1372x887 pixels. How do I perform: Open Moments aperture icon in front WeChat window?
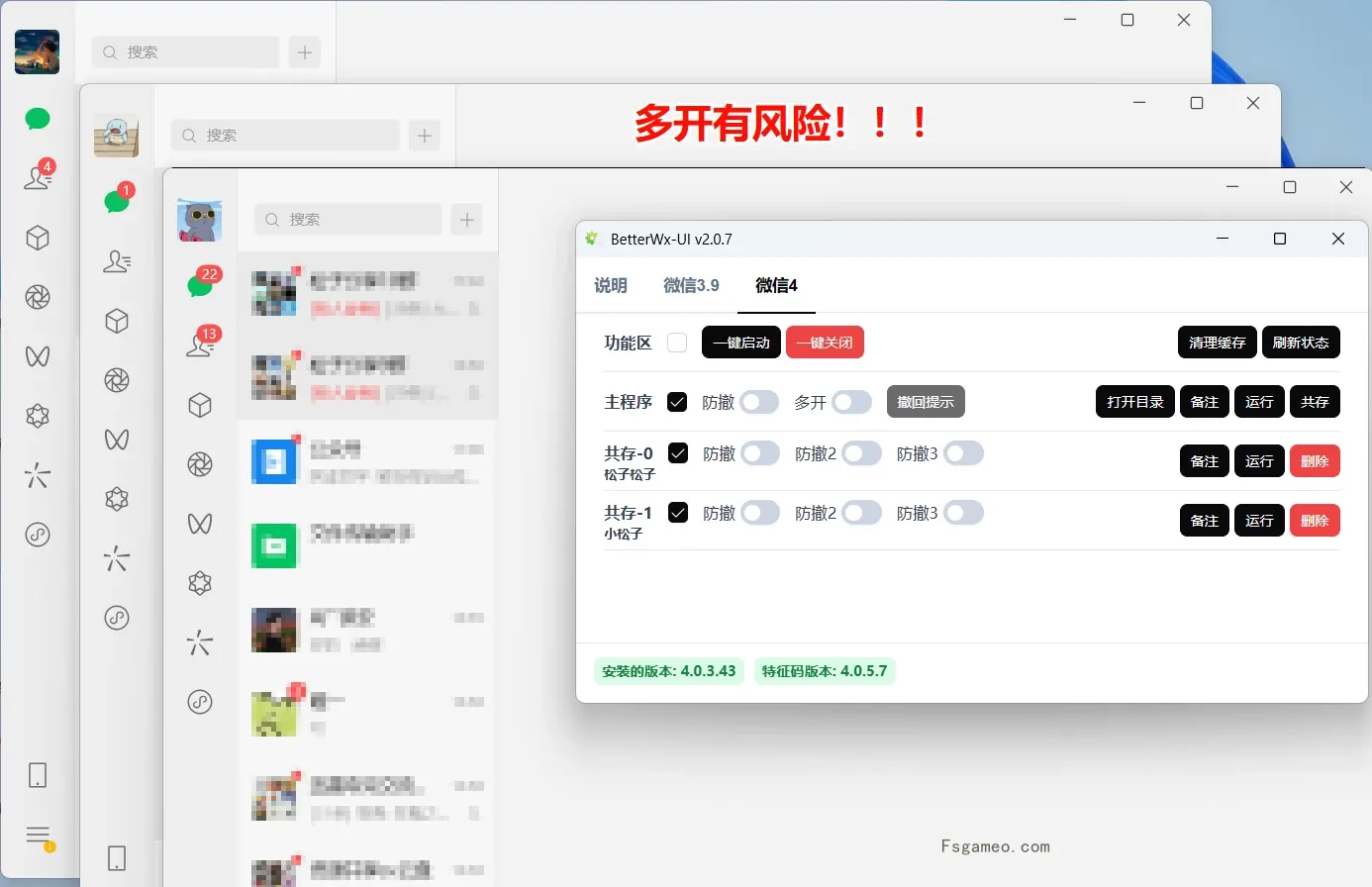(x=200, y=464)
